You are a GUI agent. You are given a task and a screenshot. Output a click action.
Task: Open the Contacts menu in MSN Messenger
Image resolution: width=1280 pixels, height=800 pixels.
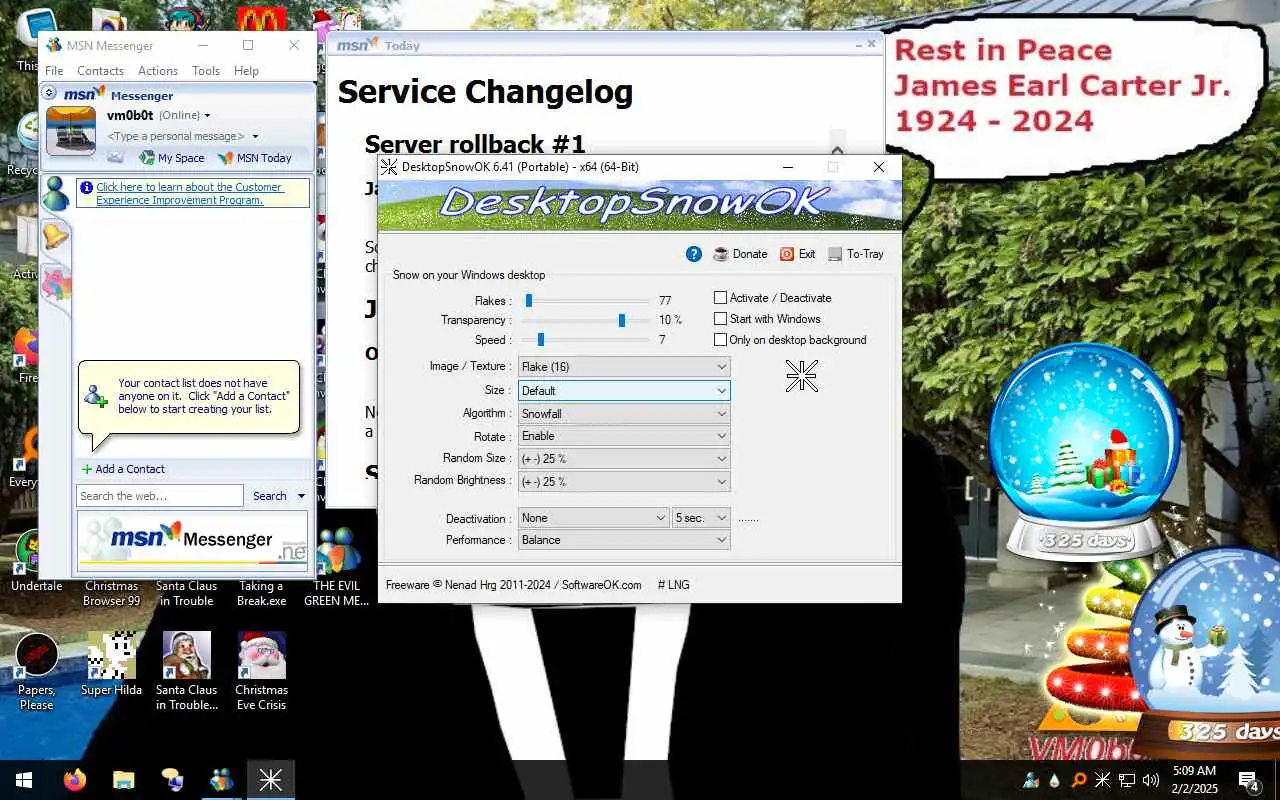point(100,71)
